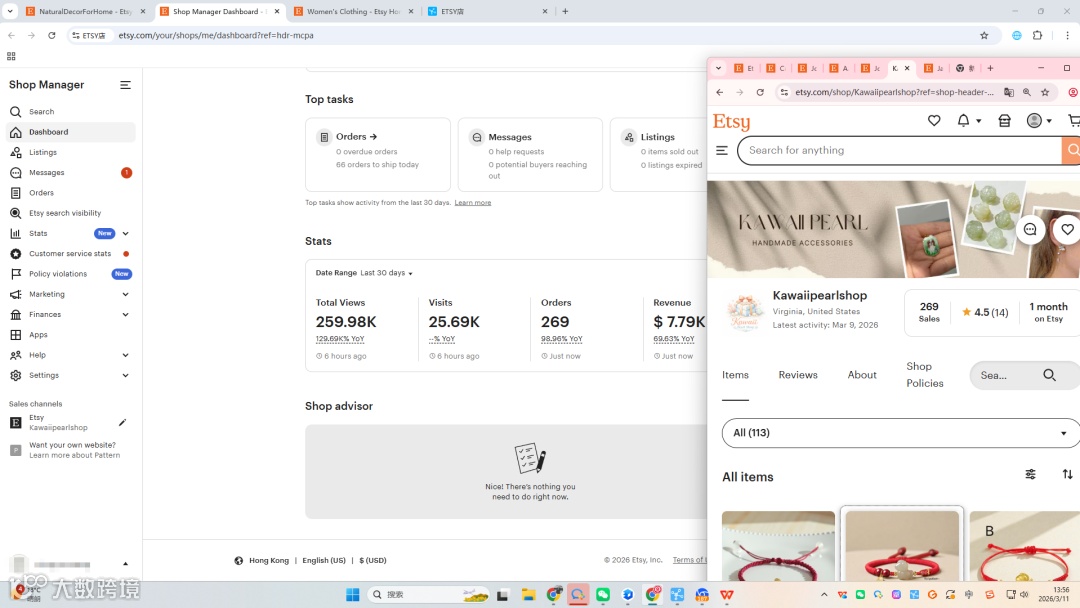The image size is (1080, 608).
Task: Click zoom magnifier icon in front address bar
Action: click(x=1027, y=92)
